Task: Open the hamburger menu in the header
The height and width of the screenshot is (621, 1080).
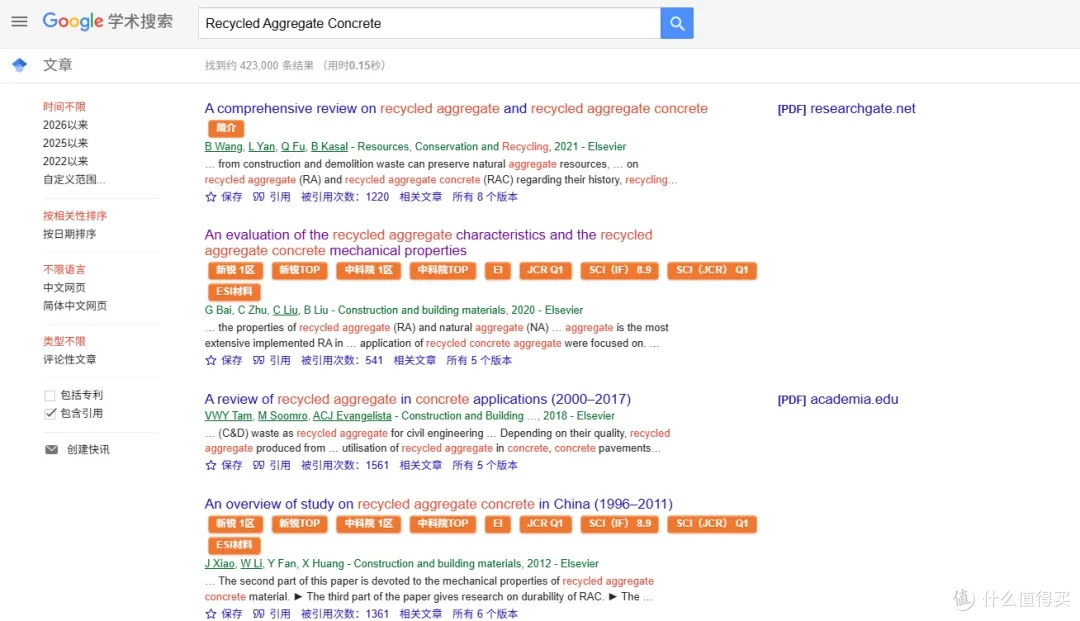Action: [x=19, y=21]
